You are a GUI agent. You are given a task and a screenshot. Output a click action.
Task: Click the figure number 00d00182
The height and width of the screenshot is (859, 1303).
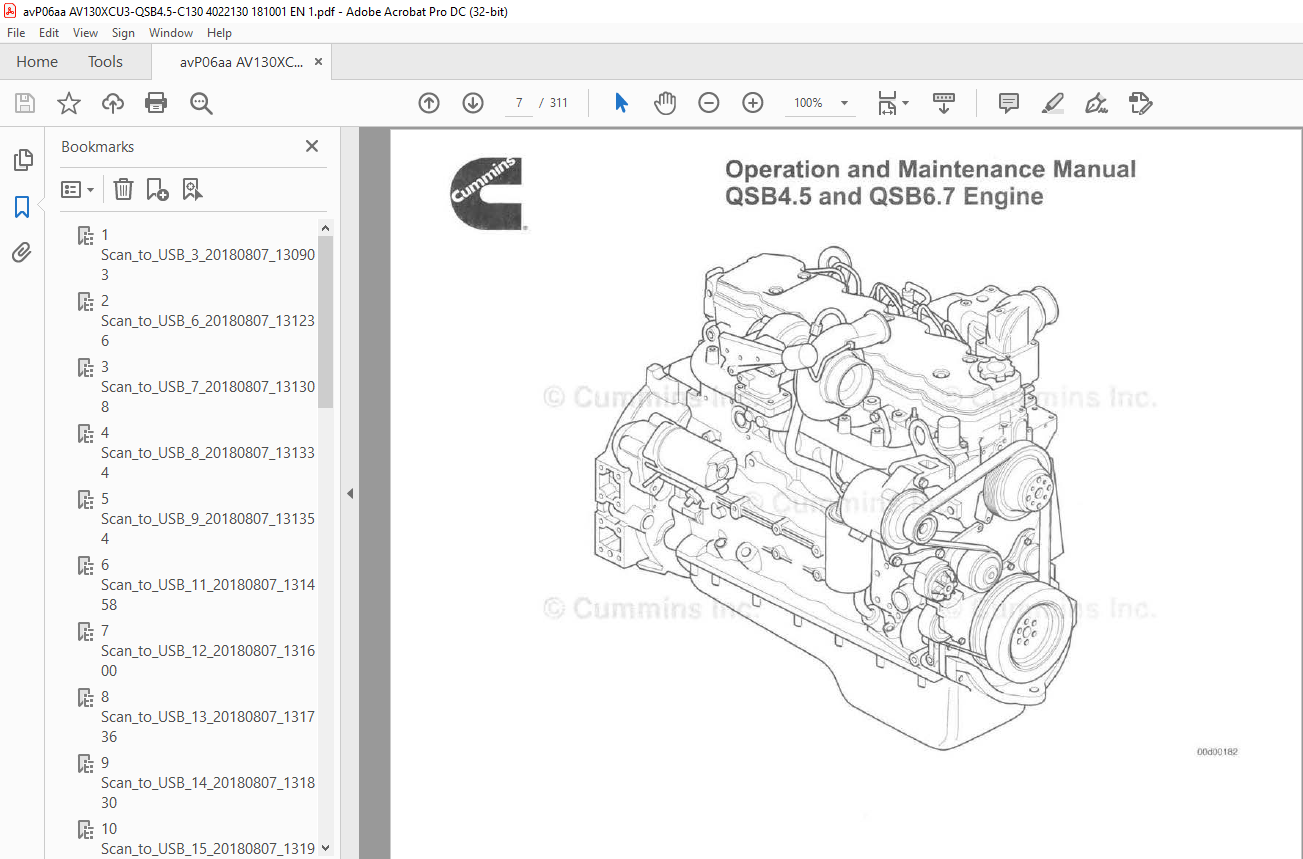(x=1217, y=751)
